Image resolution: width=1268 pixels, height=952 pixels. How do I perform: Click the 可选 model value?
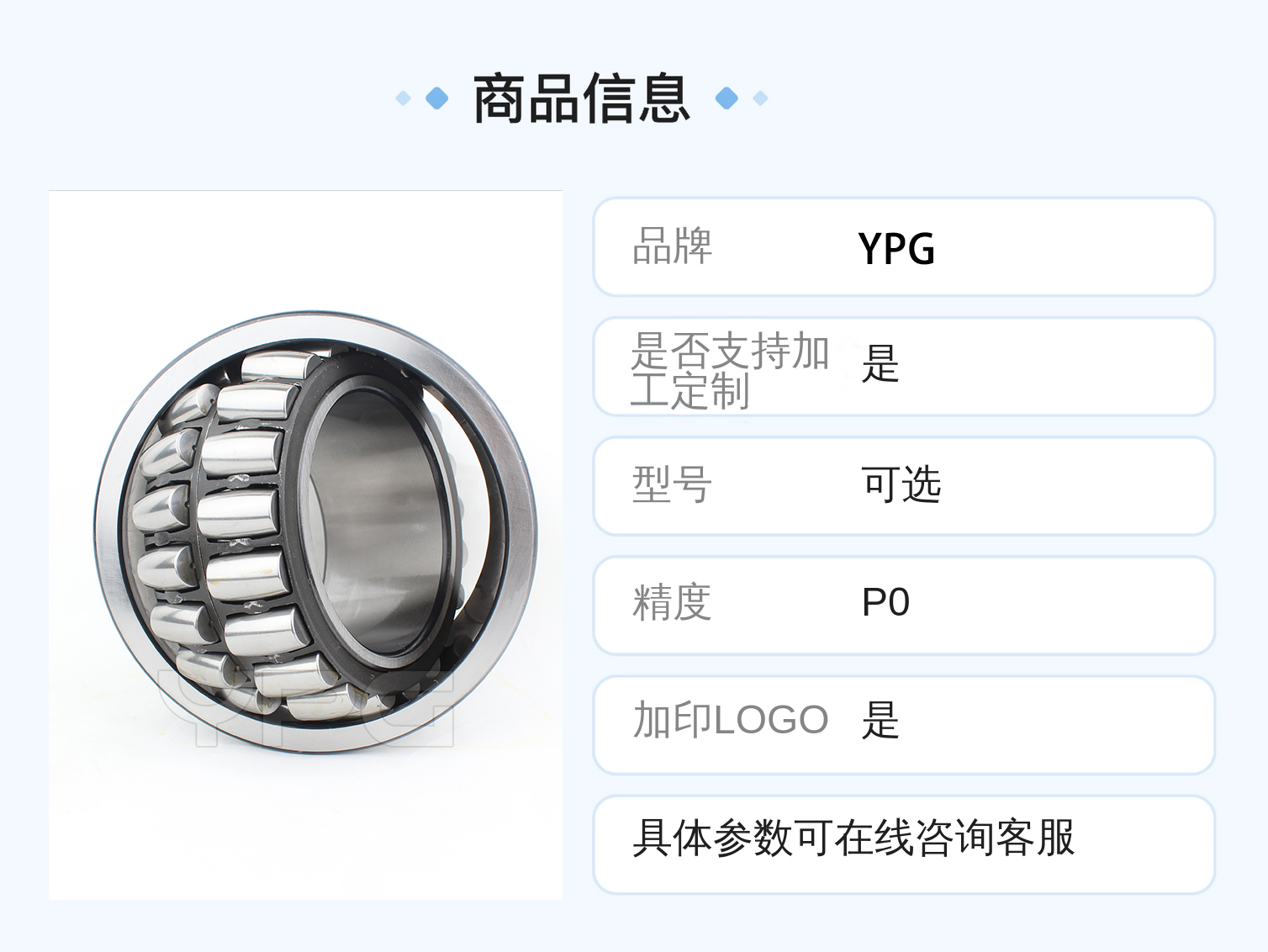(x=901, y=485)
